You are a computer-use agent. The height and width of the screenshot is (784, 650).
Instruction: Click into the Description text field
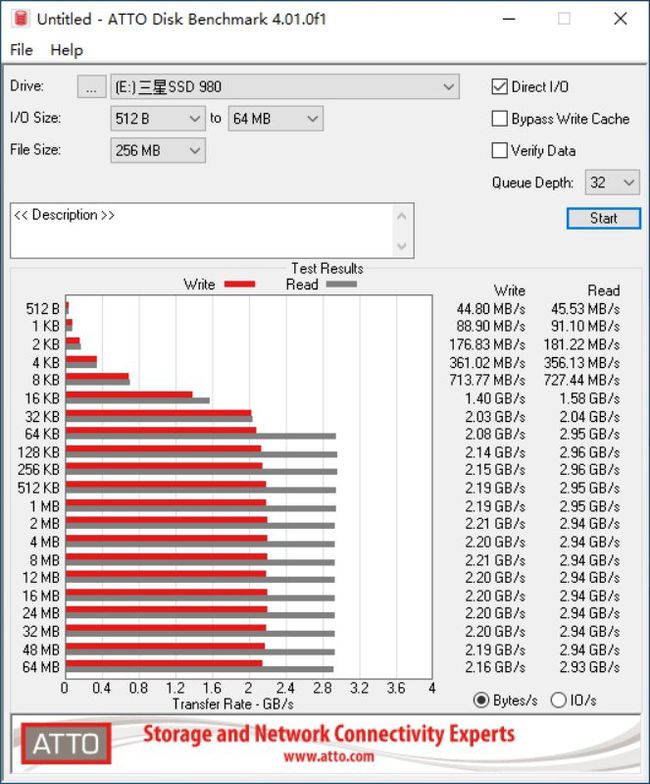click(x=202, y=230)
